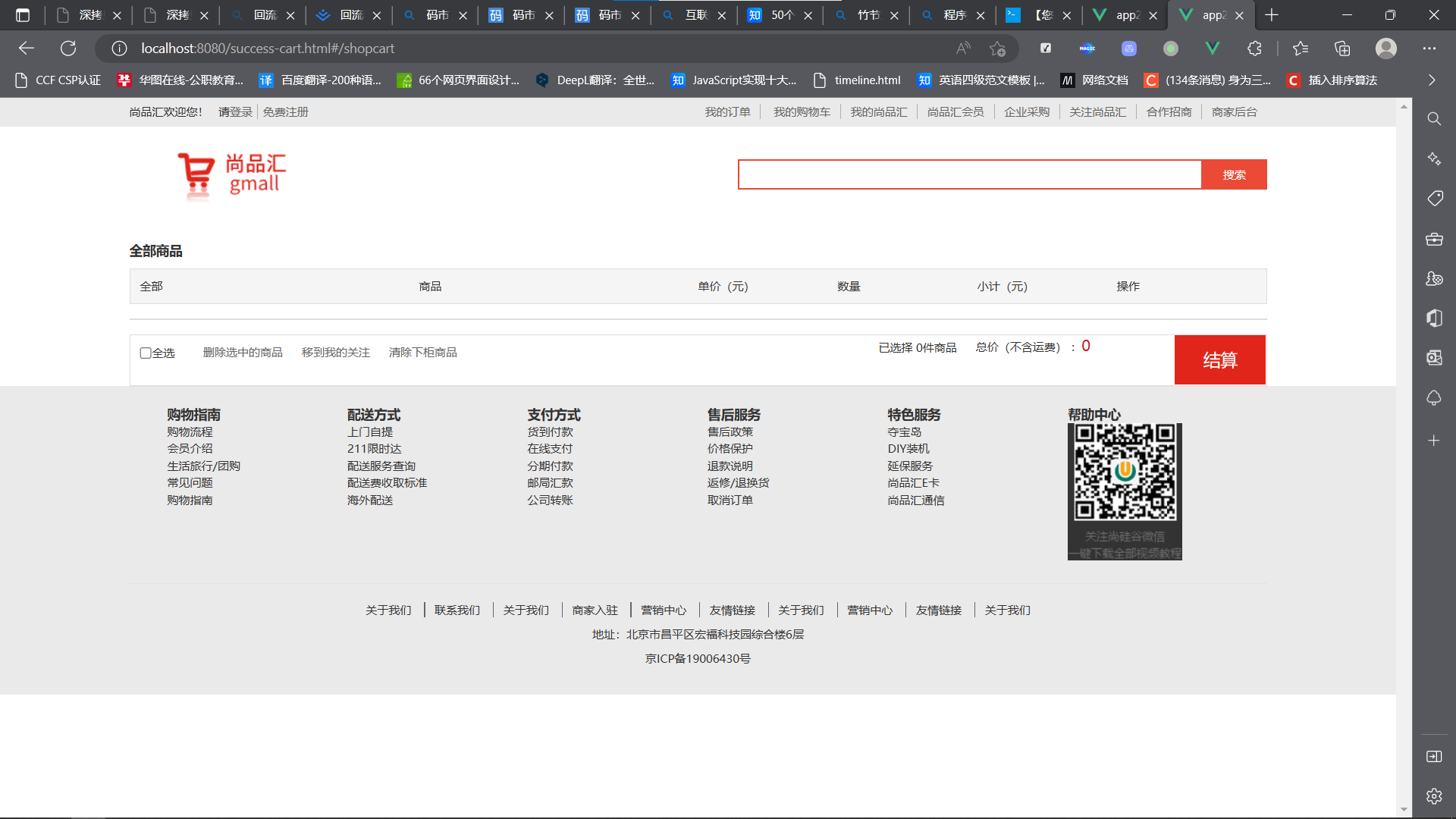Switch to the 互联 tab
Image resolution: width=1456 pixels, height=819 pixels.
point(694,15)
